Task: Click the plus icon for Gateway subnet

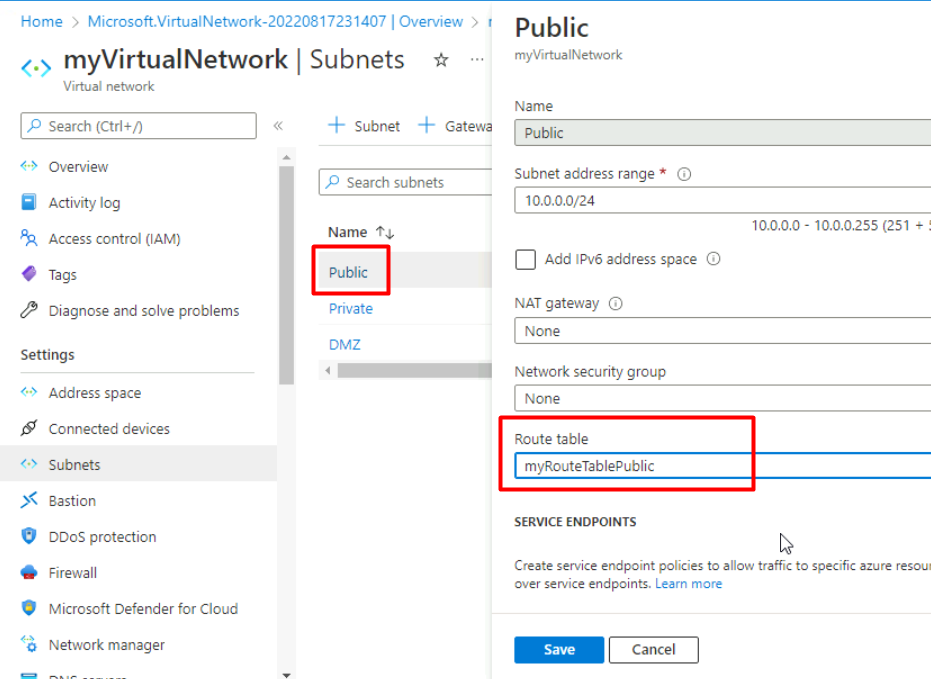Action: tap(426, 125)
